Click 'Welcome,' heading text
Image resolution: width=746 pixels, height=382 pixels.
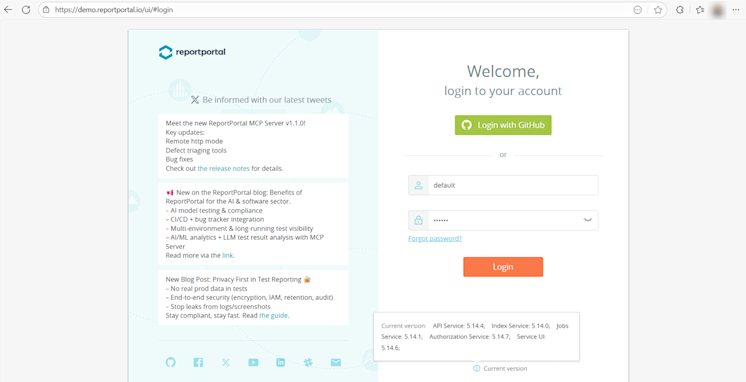click(503, 71)
